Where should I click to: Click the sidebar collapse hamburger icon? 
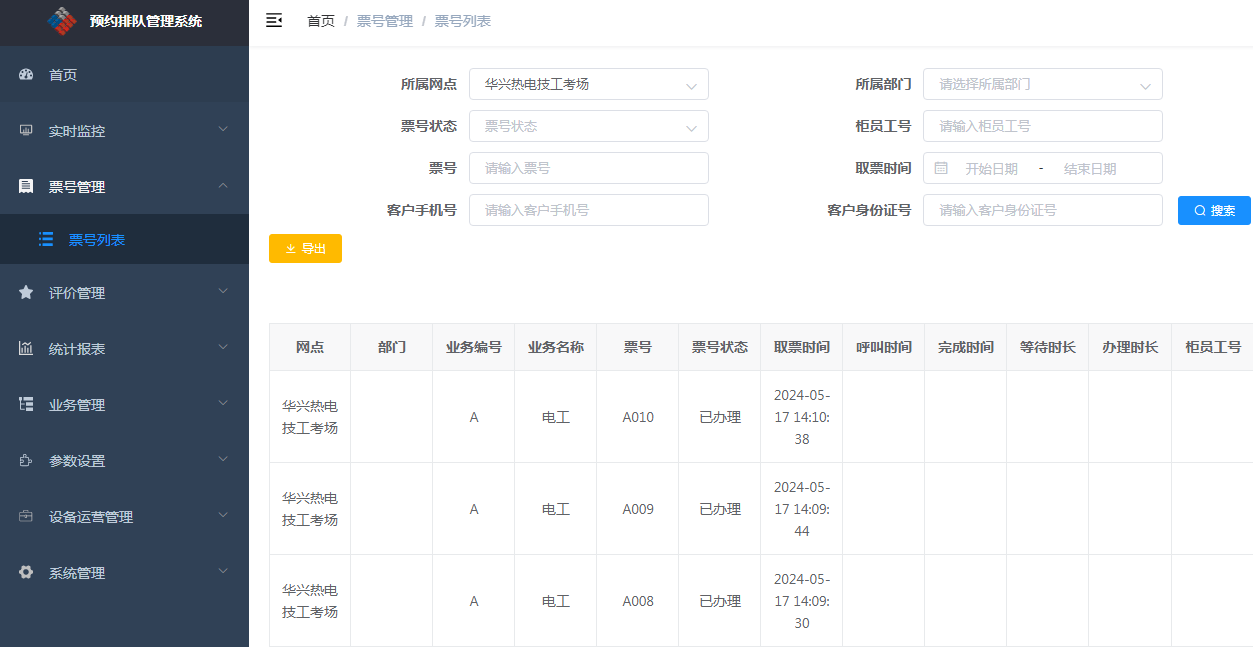[x=273, y=21]
